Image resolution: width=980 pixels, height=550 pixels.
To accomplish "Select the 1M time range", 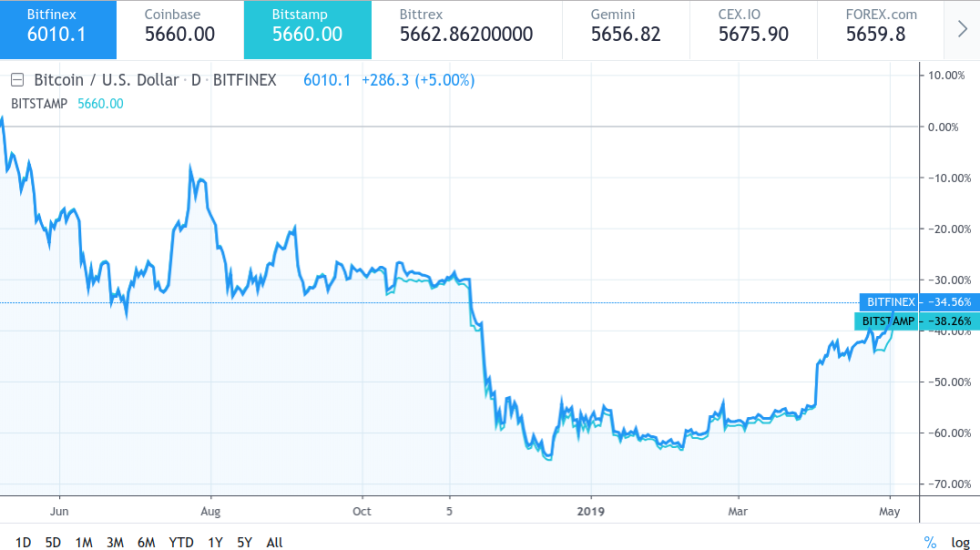I will pos(84,542).
